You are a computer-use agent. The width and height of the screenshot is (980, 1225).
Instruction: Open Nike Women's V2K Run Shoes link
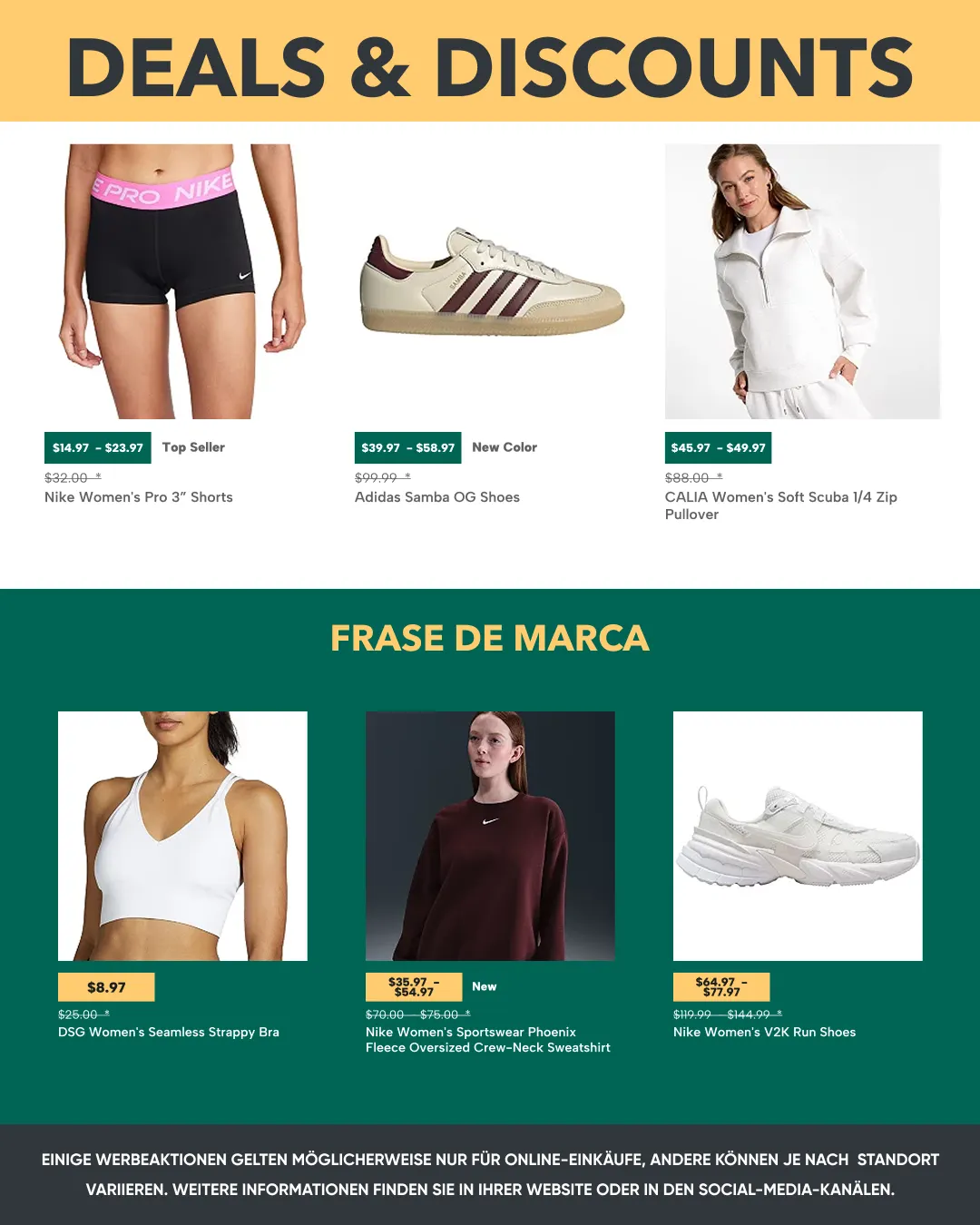(765, 1033)
